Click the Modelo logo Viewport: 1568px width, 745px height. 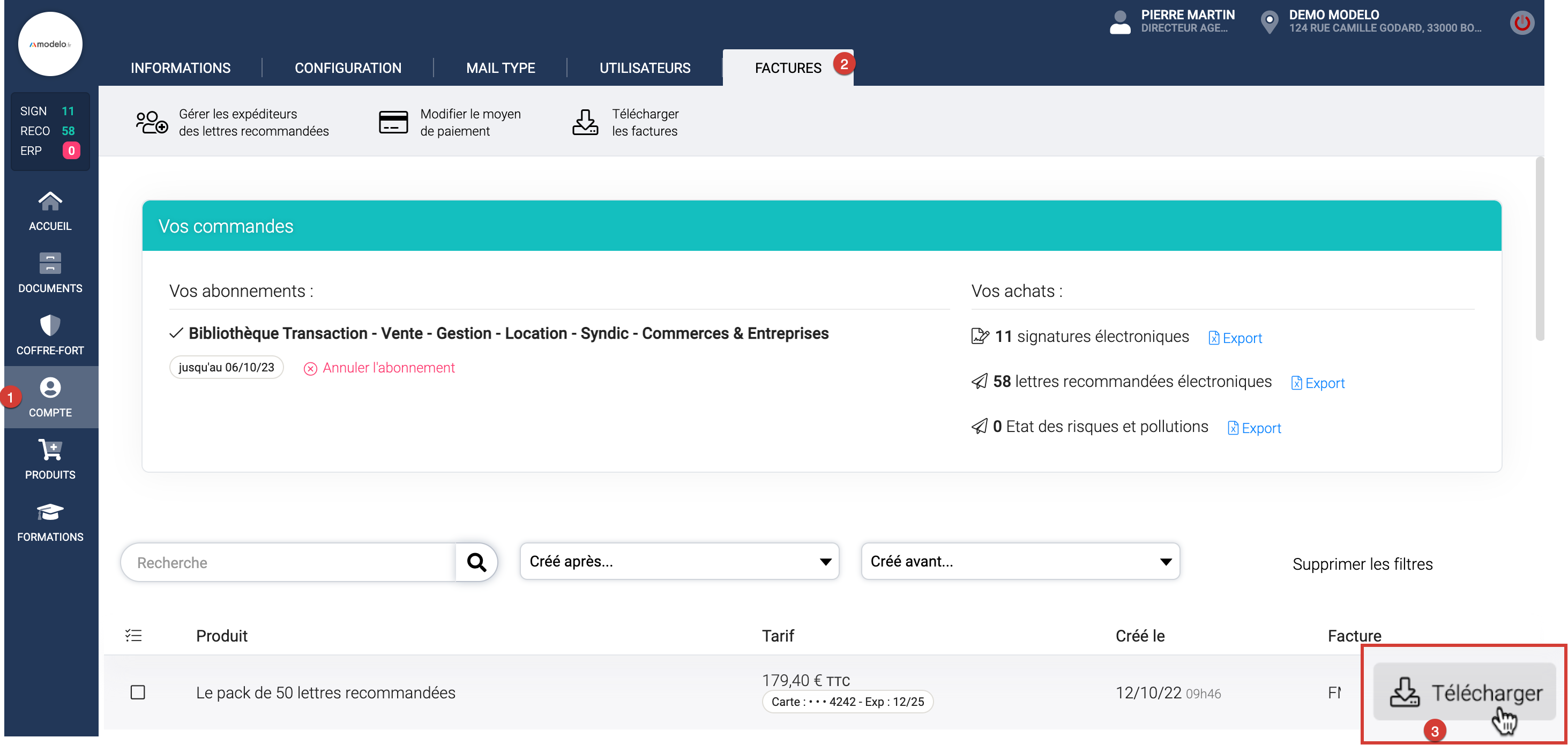(50, 44)
